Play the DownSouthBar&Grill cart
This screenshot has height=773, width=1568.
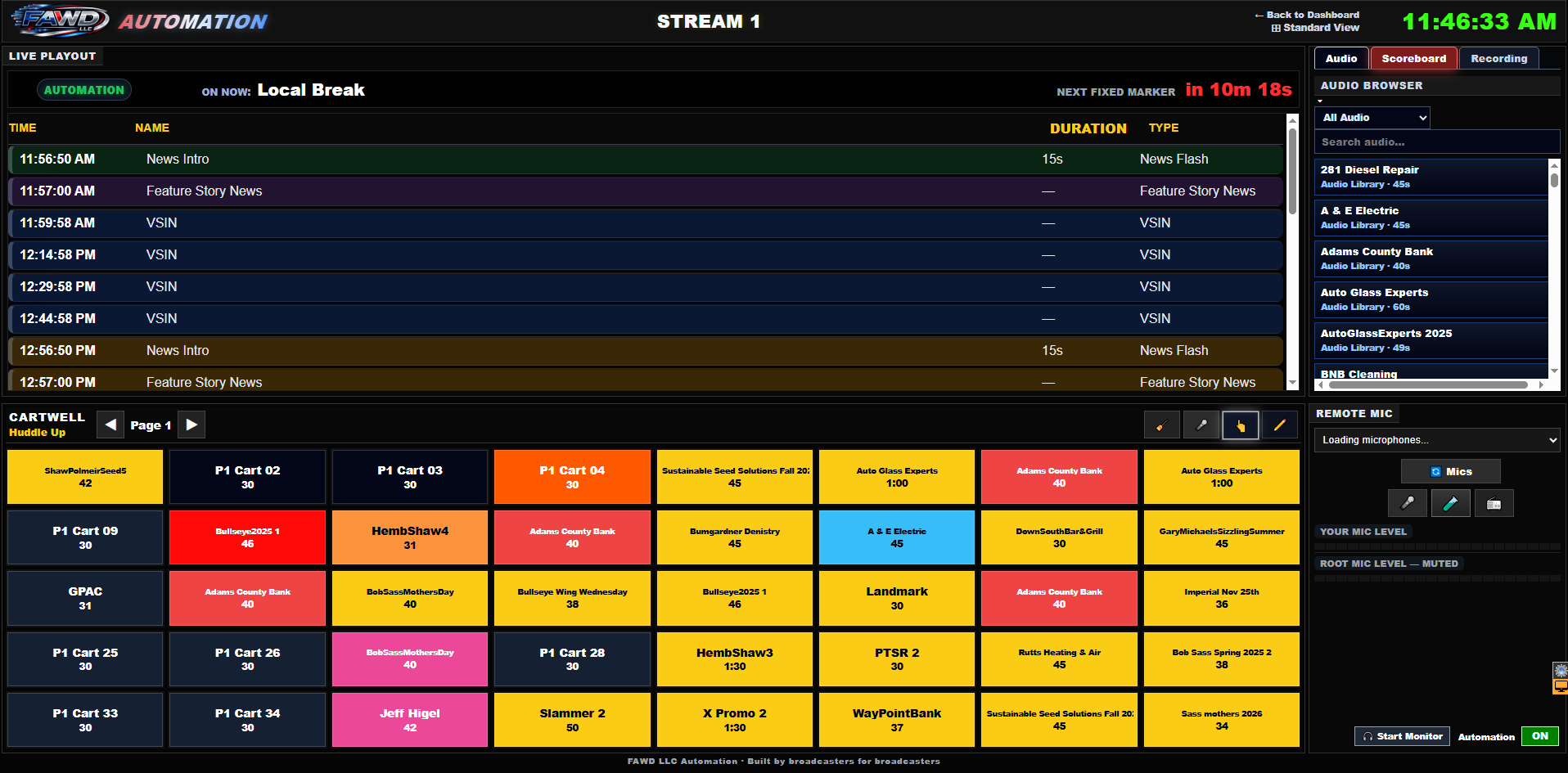pos(1059,537)
